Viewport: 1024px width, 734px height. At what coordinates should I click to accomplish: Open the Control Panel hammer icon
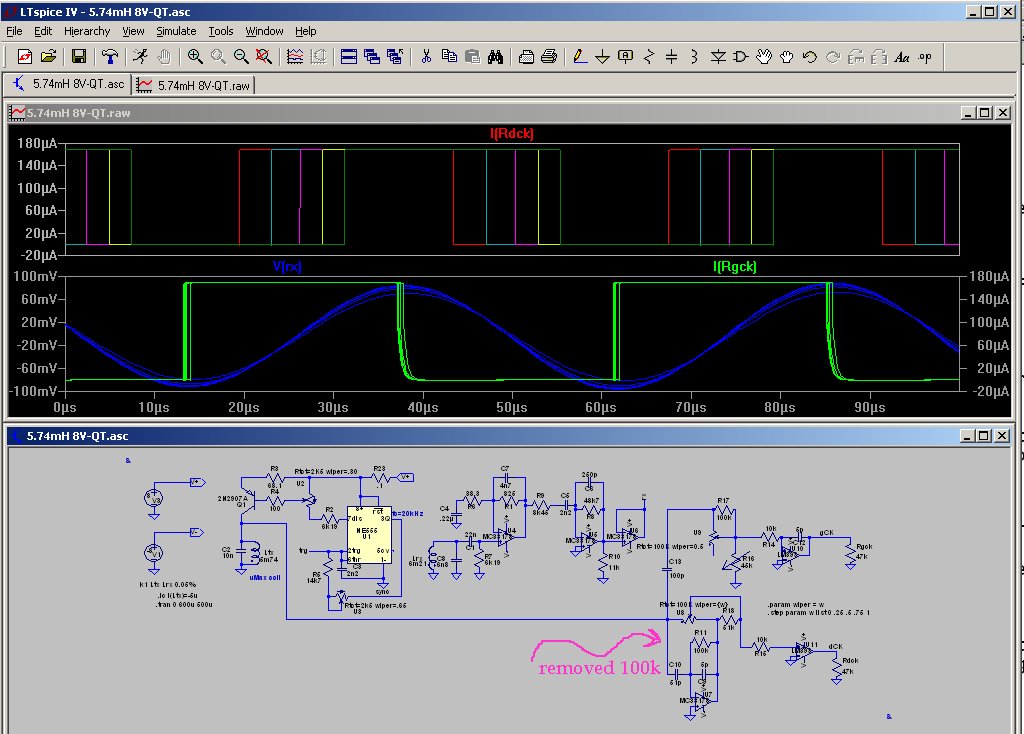click(110, 57)
